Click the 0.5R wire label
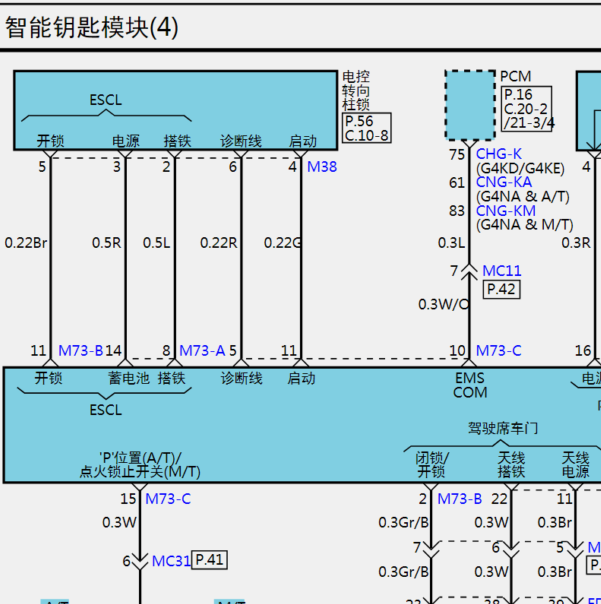Screen dimensions: 601x604 (x=106, y=243)
